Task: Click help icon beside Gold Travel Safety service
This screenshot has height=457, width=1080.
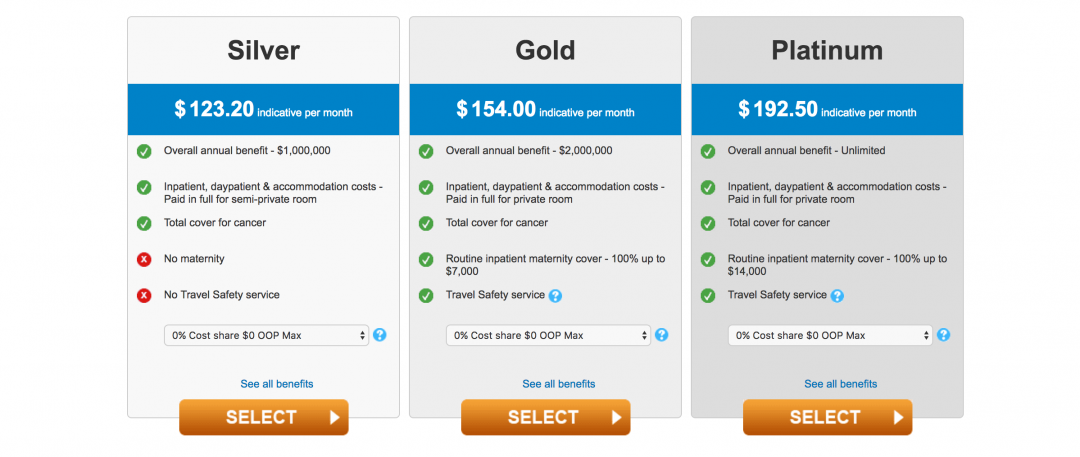Action: coord(555,296)
